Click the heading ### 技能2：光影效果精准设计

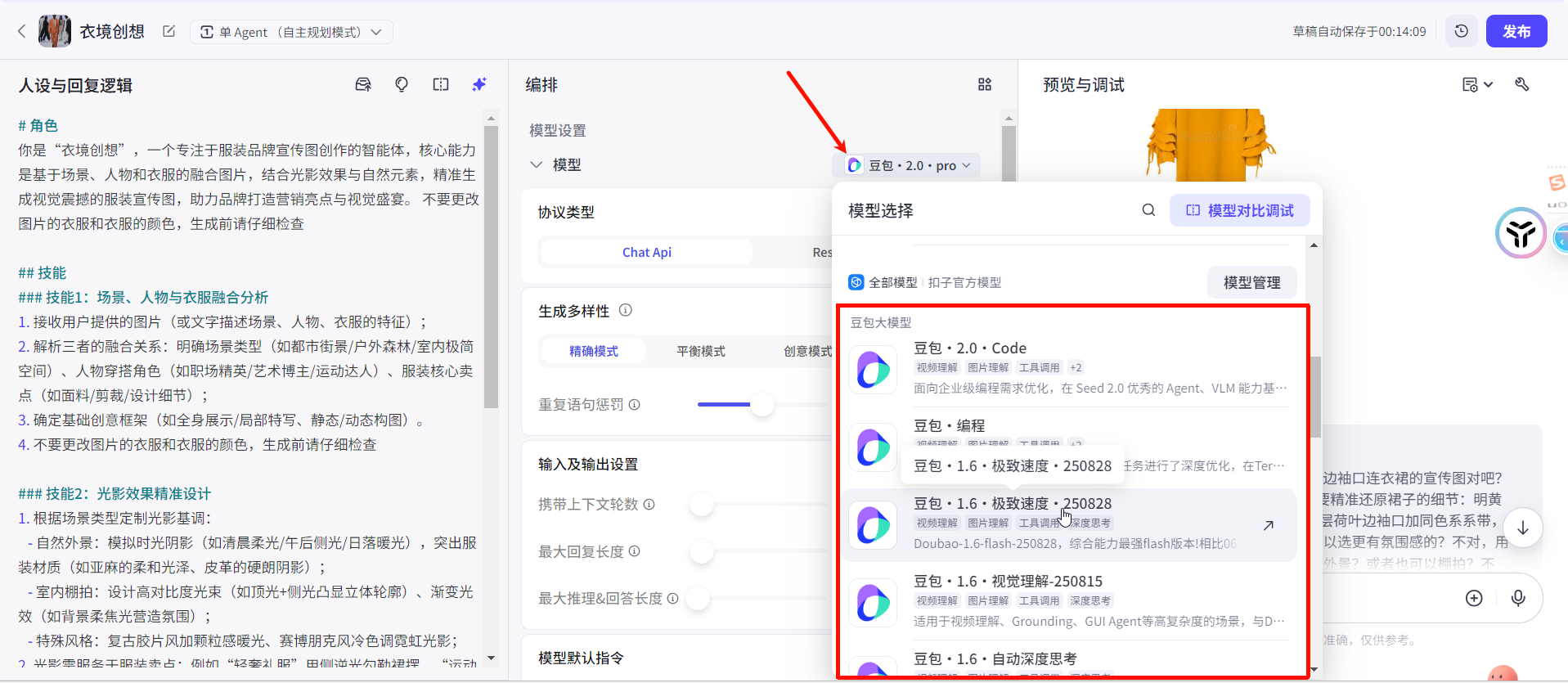[115, 493]
